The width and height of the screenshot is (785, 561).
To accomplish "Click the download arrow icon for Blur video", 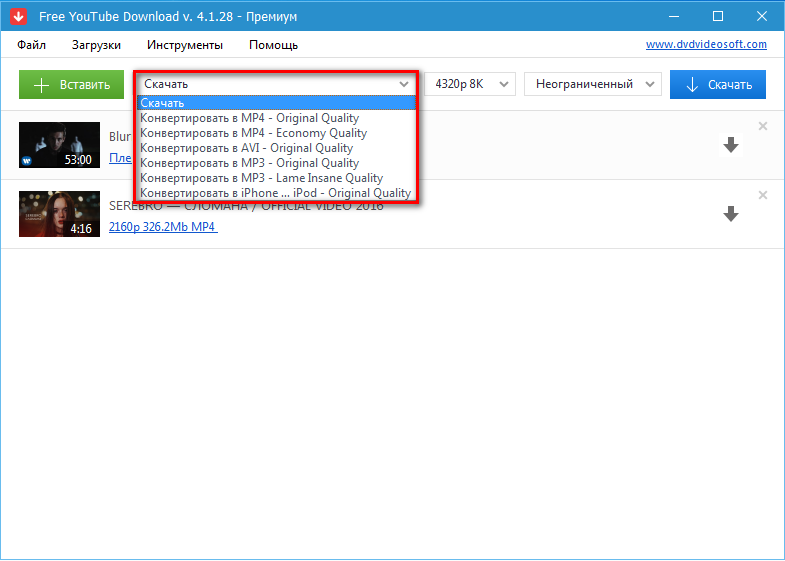I will click(x=730, y=146).
